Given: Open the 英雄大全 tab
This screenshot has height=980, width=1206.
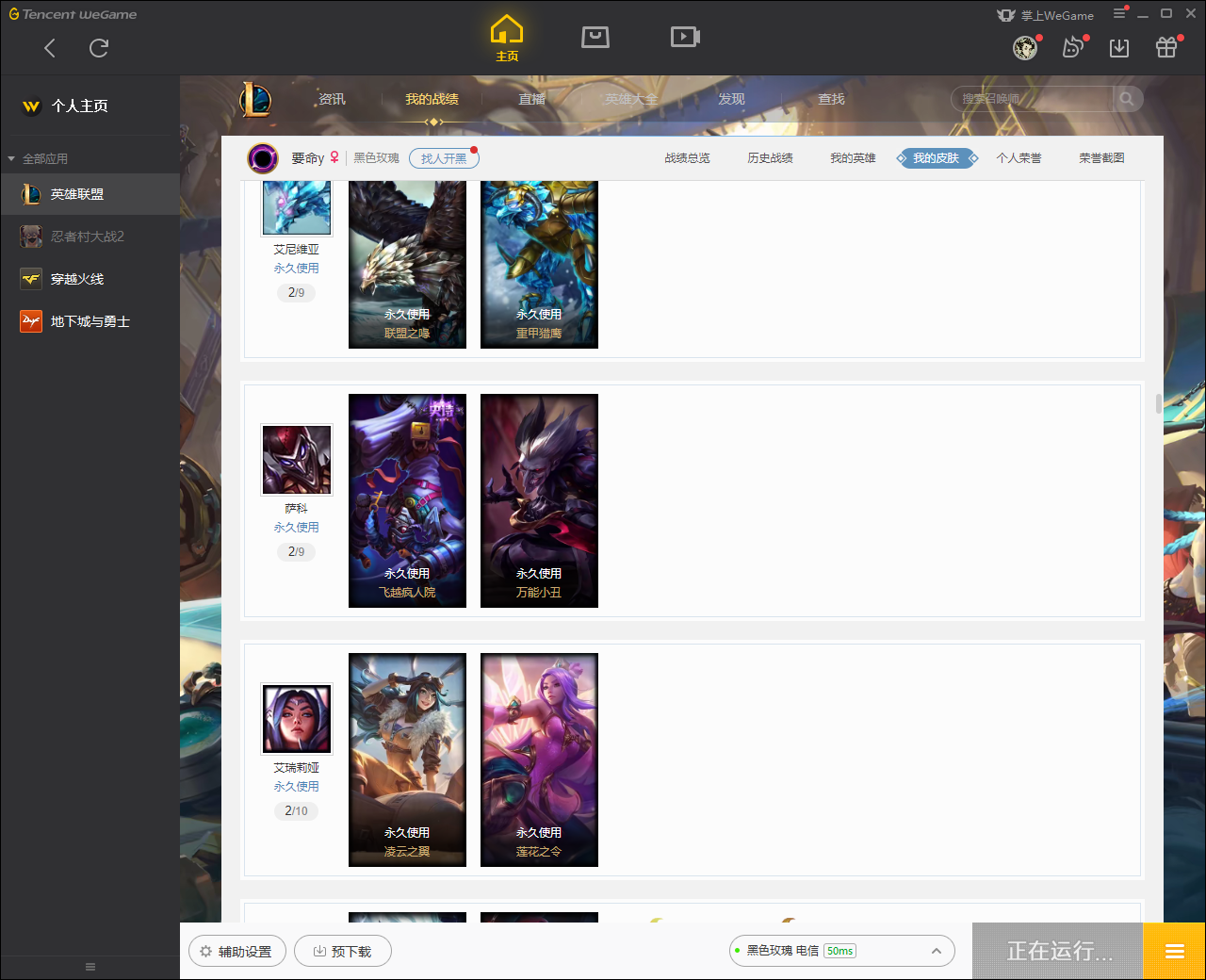Looking at the screenshot, I should [631, 99].
